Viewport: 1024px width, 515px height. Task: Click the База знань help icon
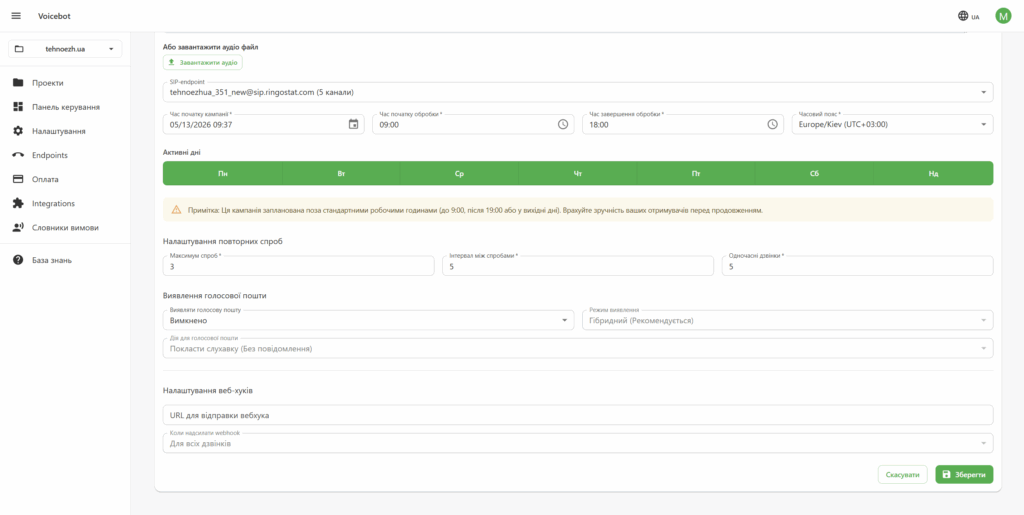pyautogui.click(x=18, y=260)
